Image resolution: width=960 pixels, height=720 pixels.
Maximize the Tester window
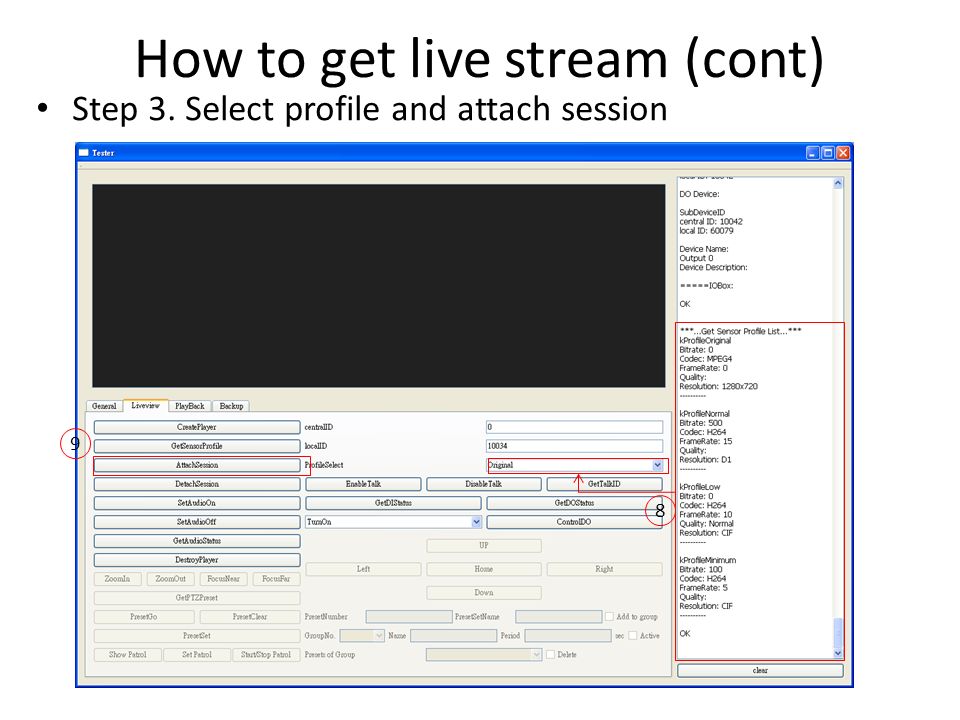828,153
